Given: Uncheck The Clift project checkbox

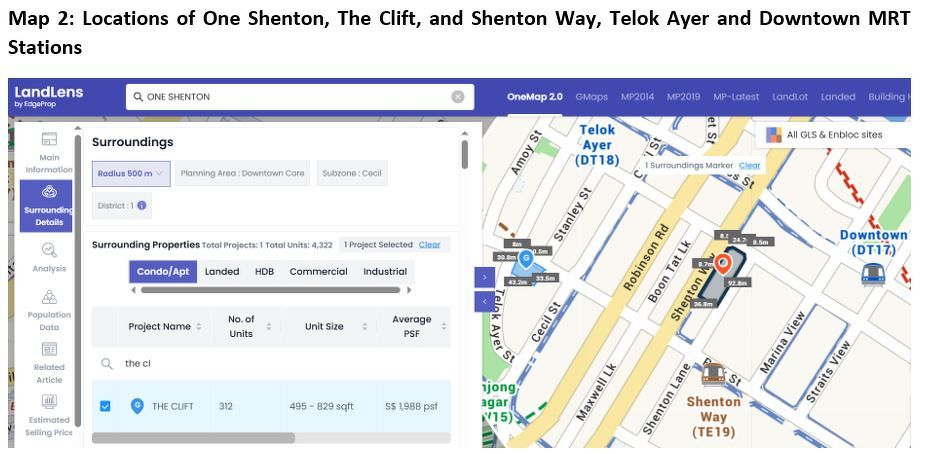Looking at the screenshot, I should [x=106, y=406].
